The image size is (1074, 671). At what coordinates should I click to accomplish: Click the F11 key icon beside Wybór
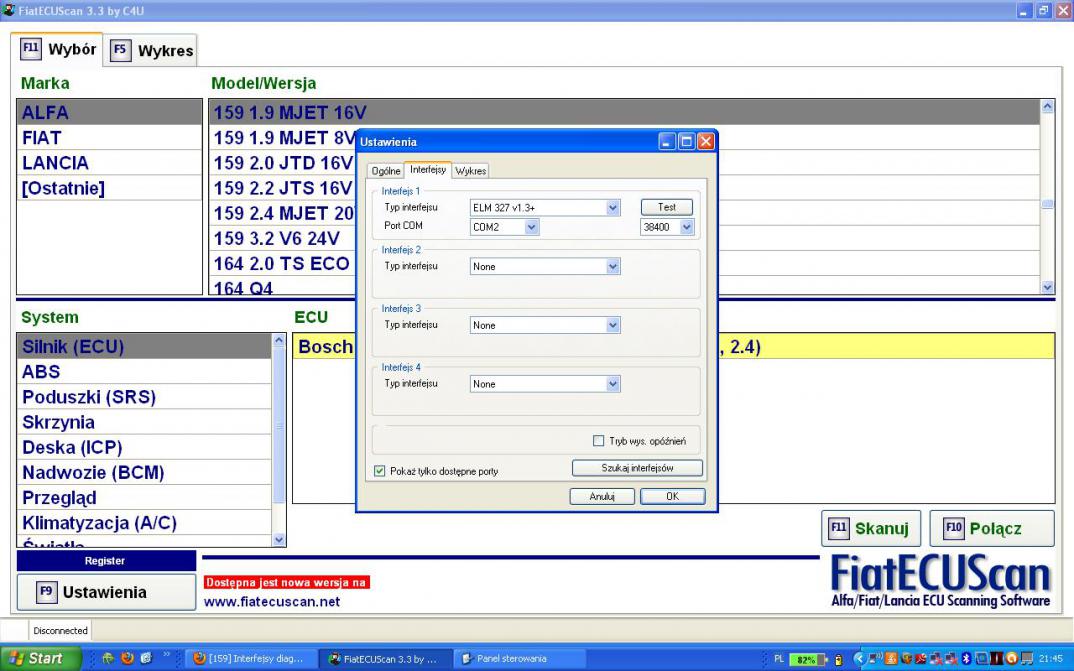point(30,49)
